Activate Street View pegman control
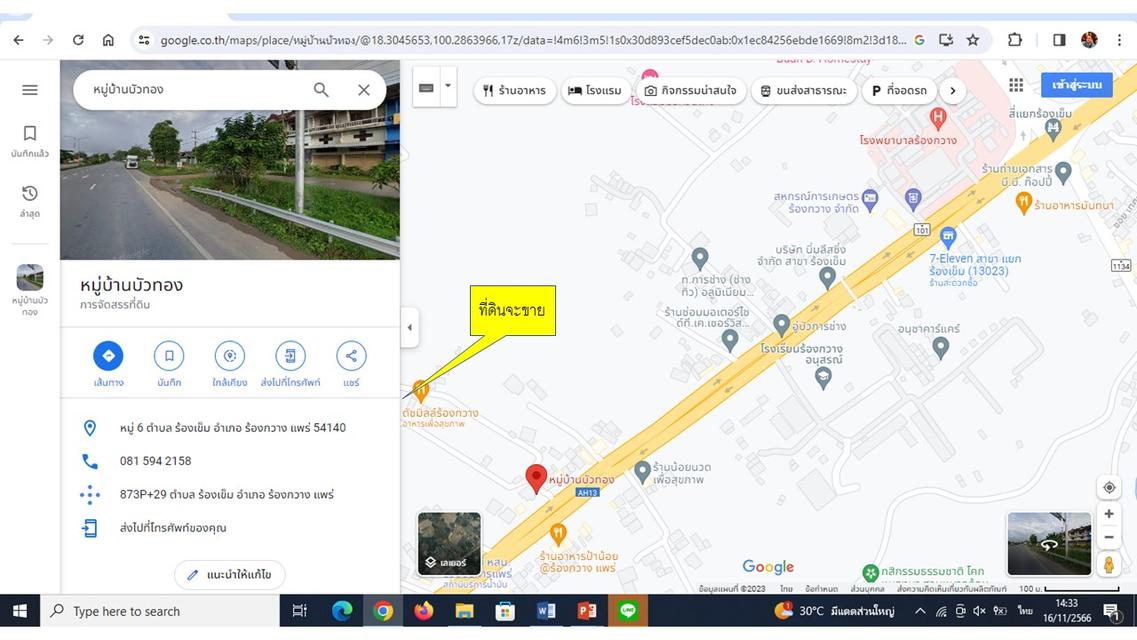Viewport: 1137px width, 640px height. coord(1108,563)
